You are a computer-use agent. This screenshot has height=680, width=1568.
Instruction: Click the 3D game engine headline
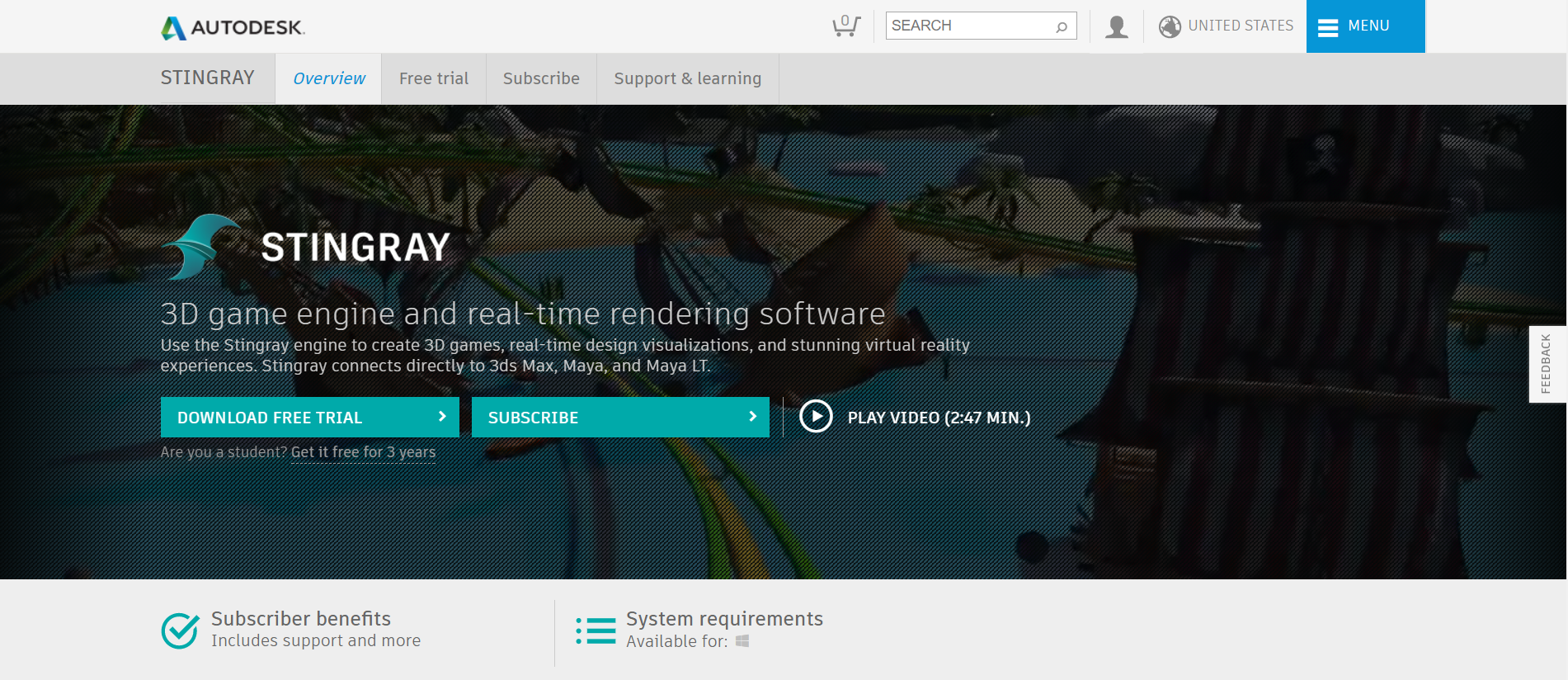tap(523, 314)
